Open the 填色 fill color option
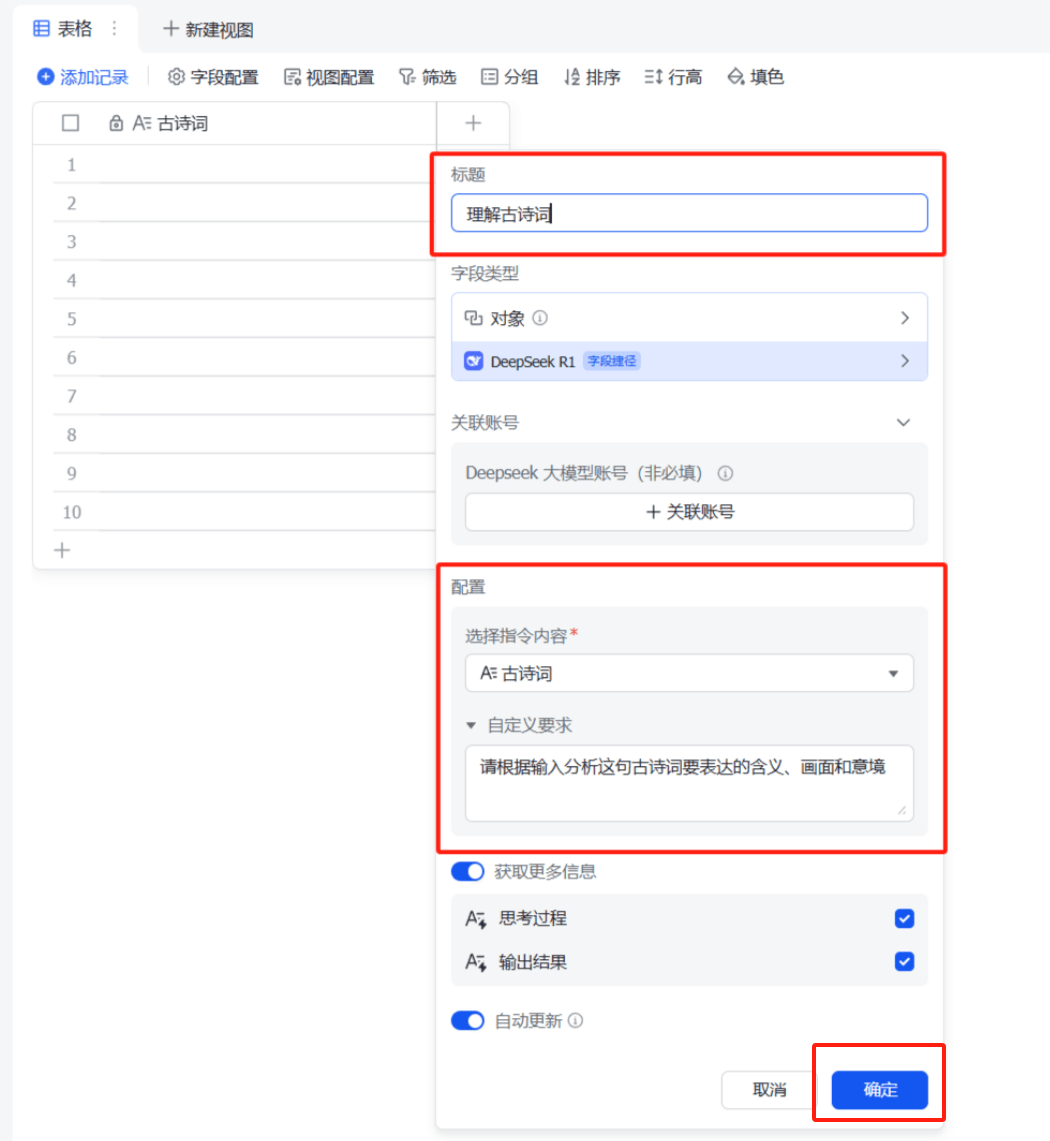This screenshot has width=1050, height=1141. pos(755,77)
